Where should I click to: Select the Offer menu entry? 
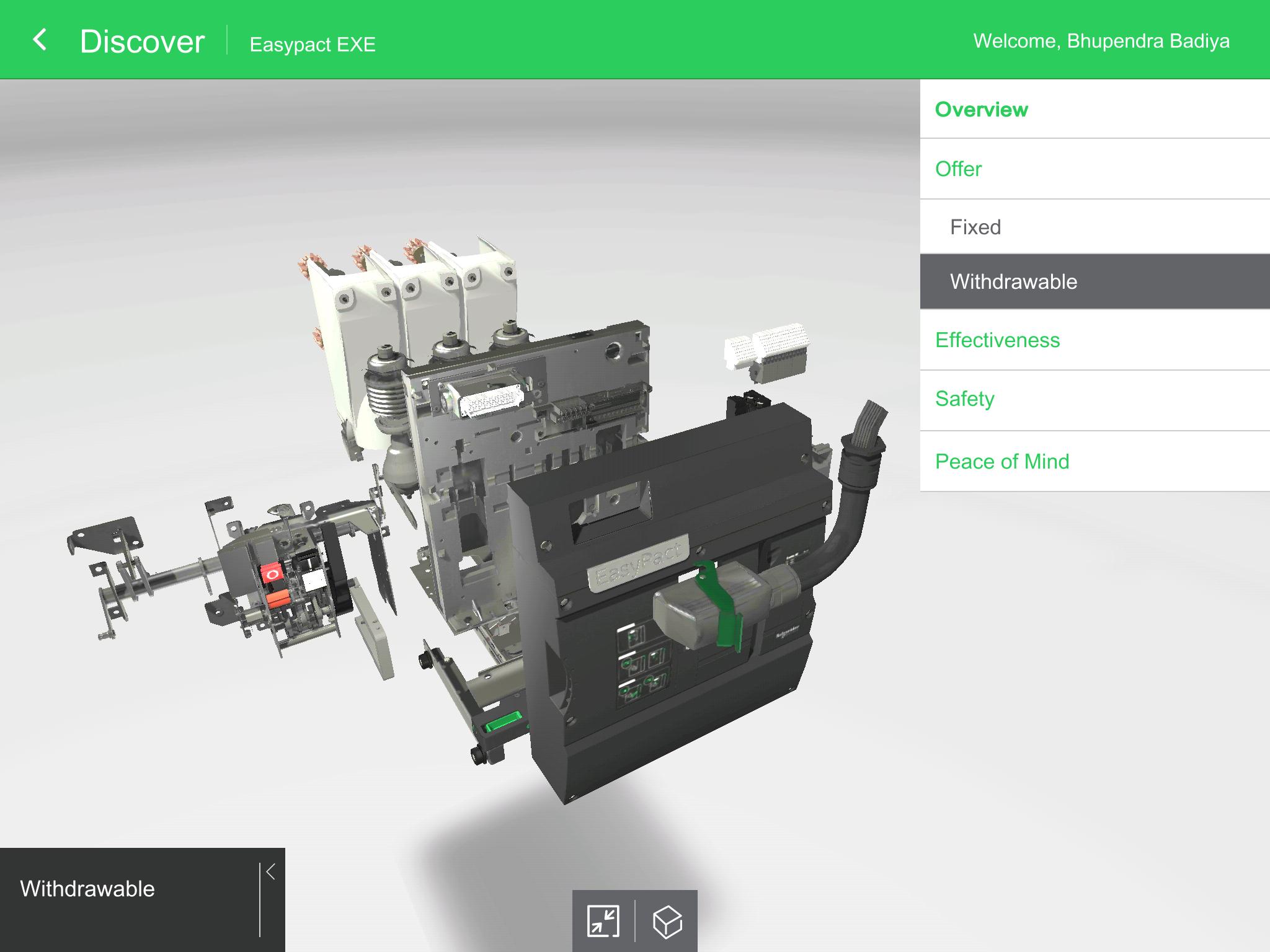tap(958, 169)
